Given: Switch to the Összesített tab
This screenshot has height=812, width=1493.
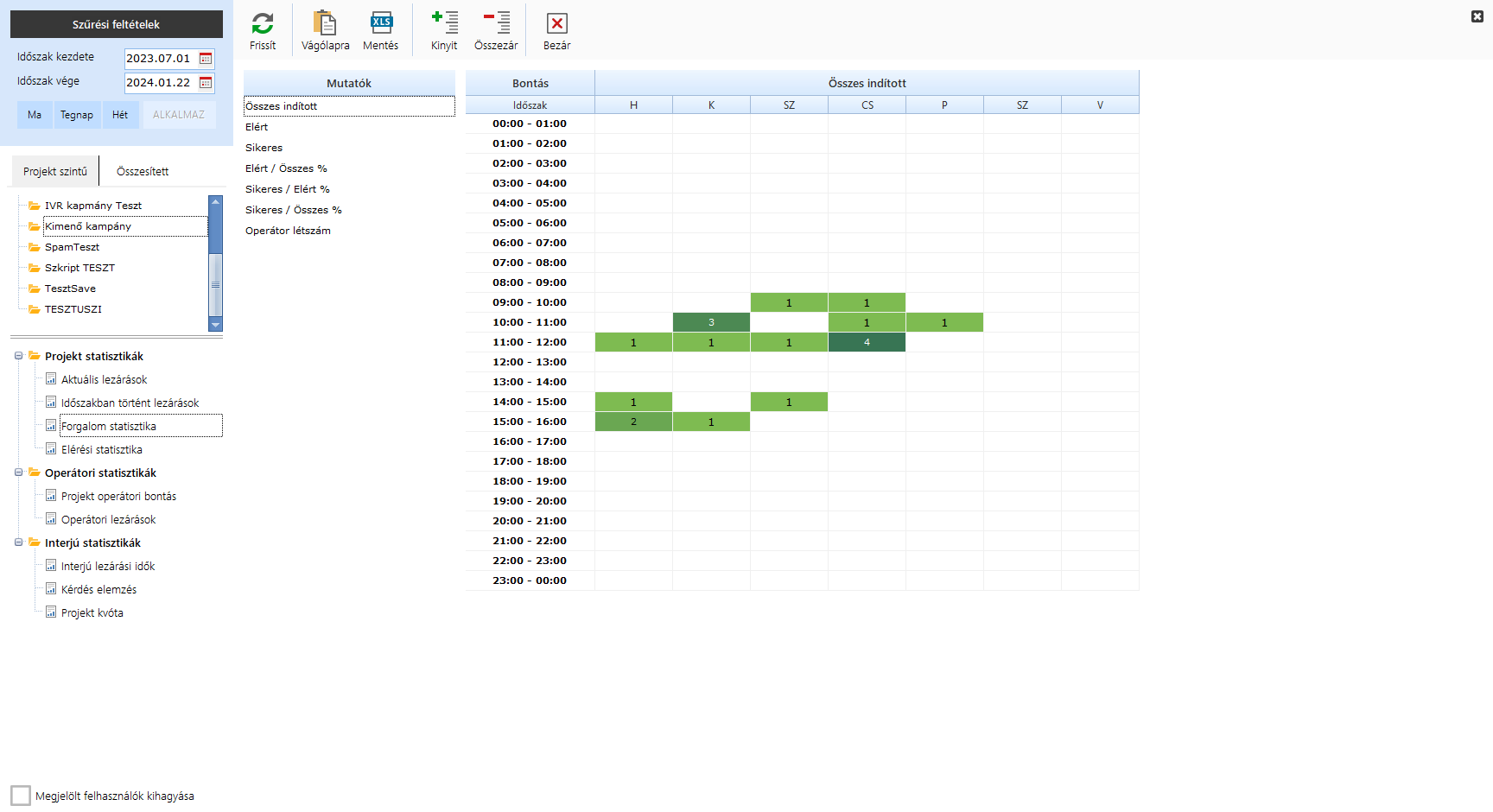Looking at the screenshot, I should click(x=143, y=172).
